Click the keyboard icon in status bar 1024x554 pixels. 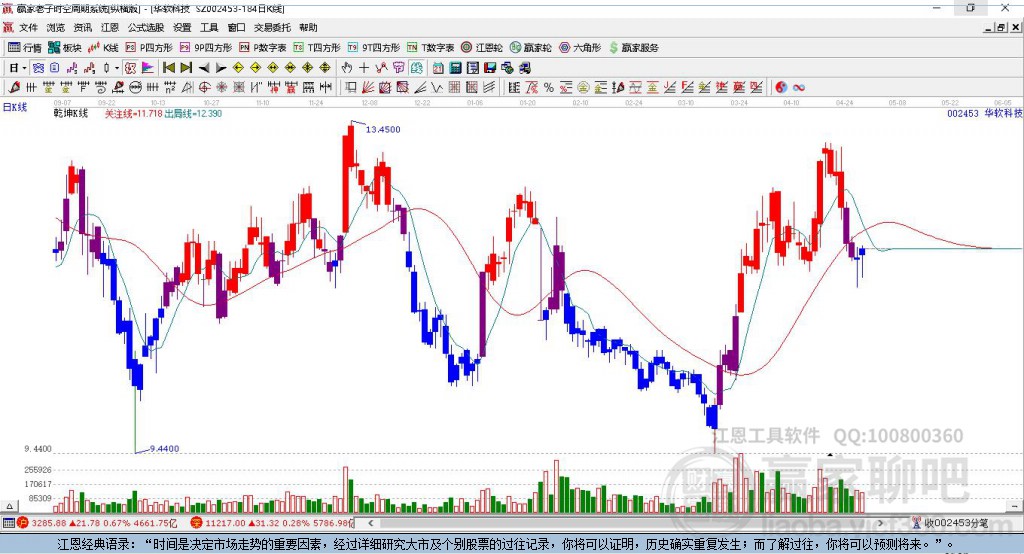click(x=8, y=523)
